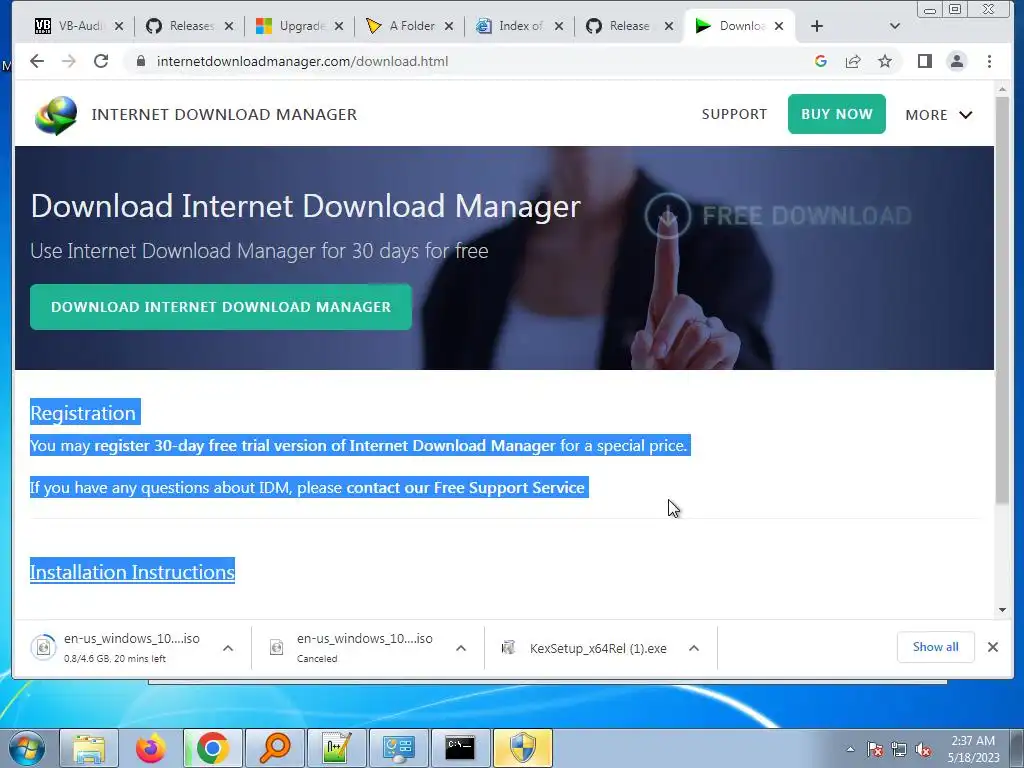Go back to the previous page

[37, 61]
